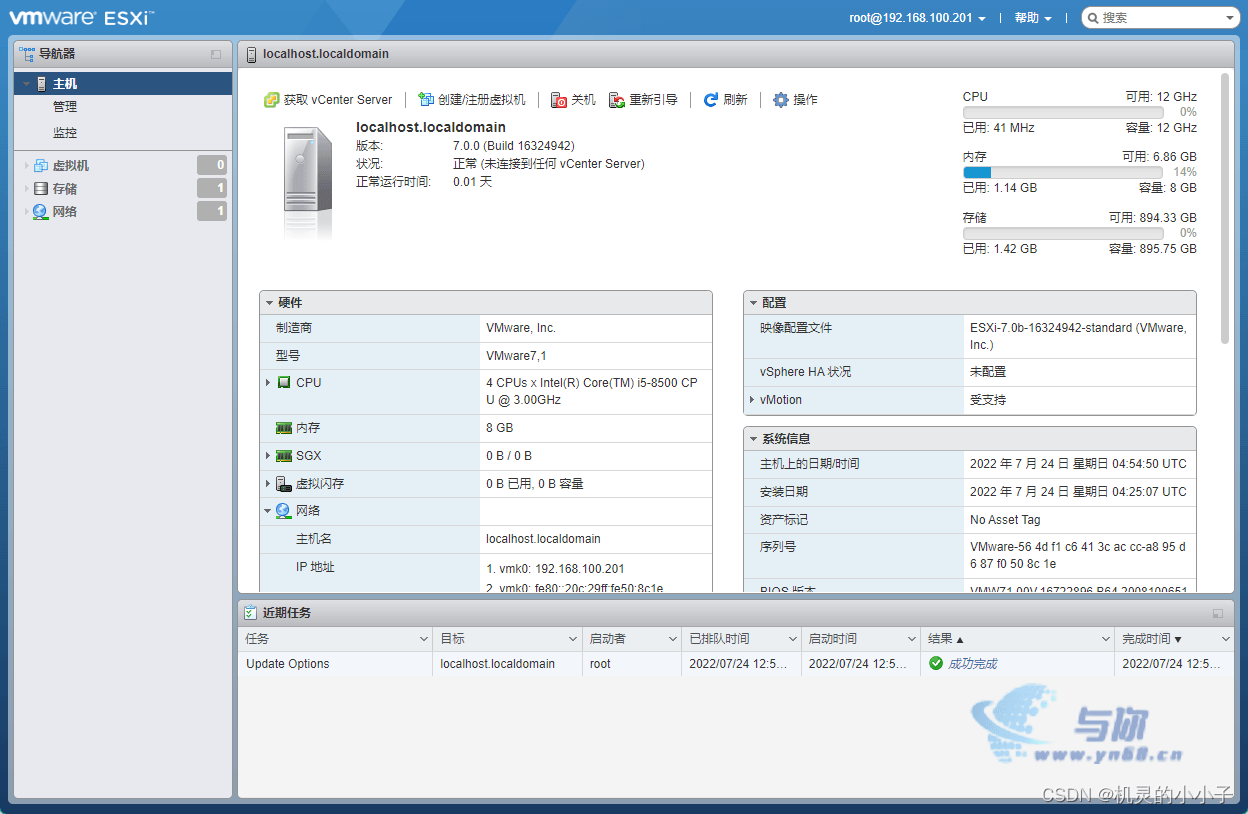Collapse the 网络 hardware row
Viewport: 1248px width, 814px height.
point(268,511)
